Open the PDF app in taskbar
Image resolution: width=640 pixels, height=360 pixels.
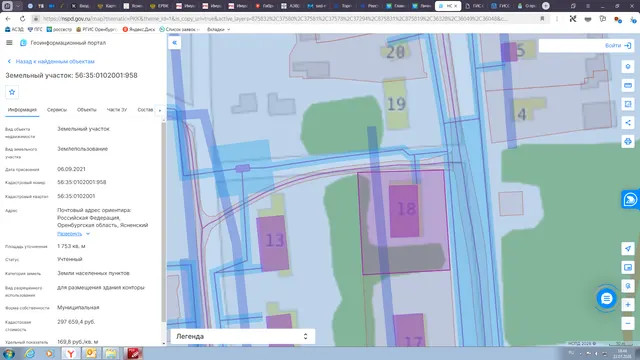[133, 353]
